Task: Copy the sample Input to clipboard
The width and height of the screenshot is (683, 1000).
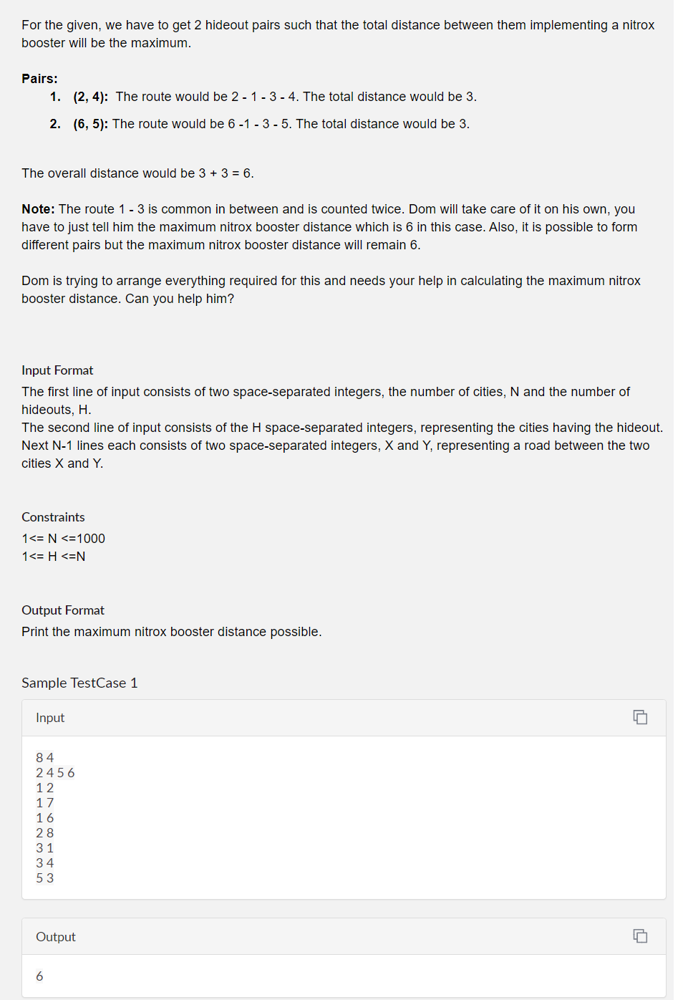Action: (640, 717)
